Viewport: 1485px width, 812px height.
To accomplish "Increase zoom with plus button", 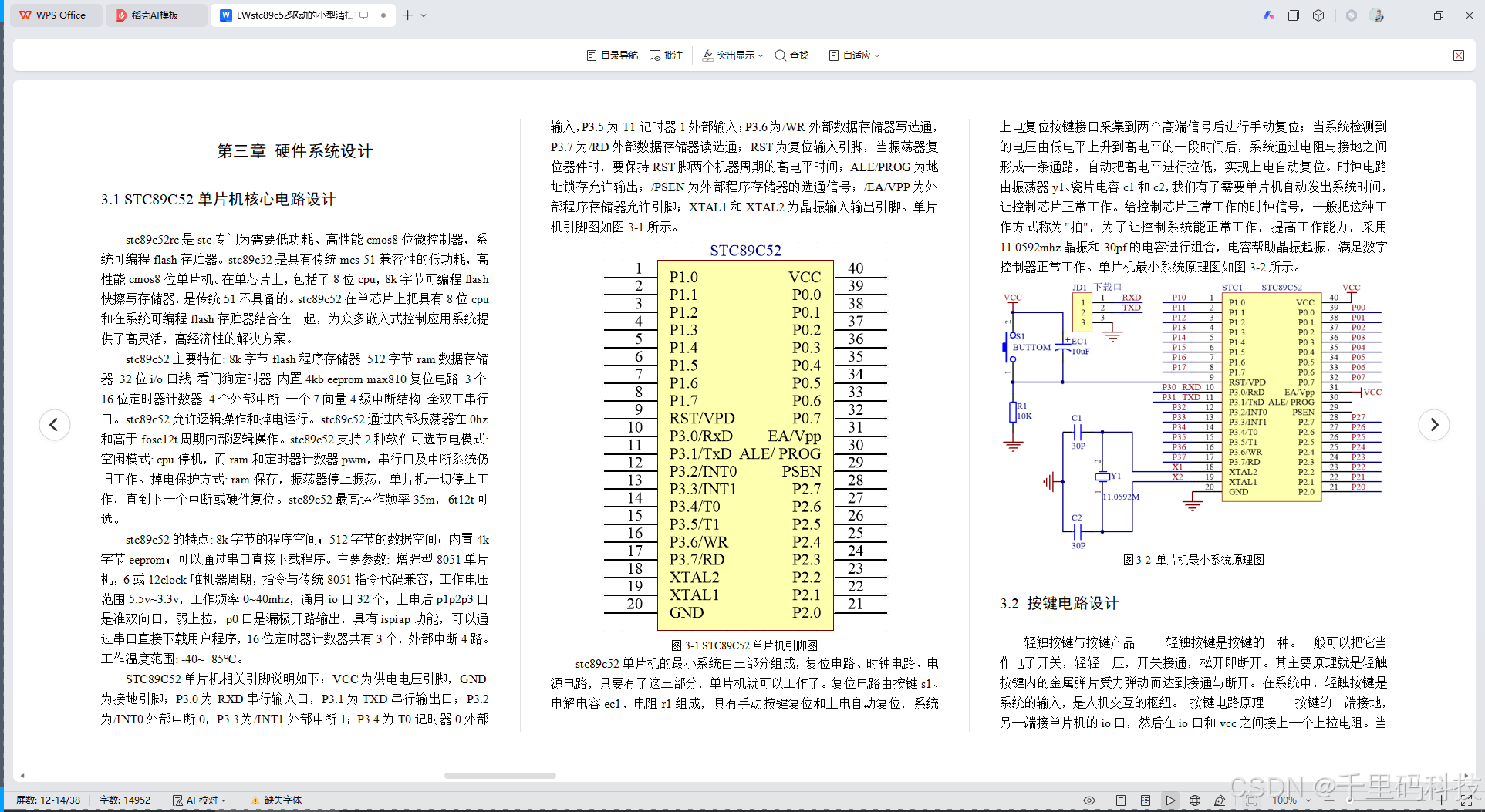I will 1441,800.
